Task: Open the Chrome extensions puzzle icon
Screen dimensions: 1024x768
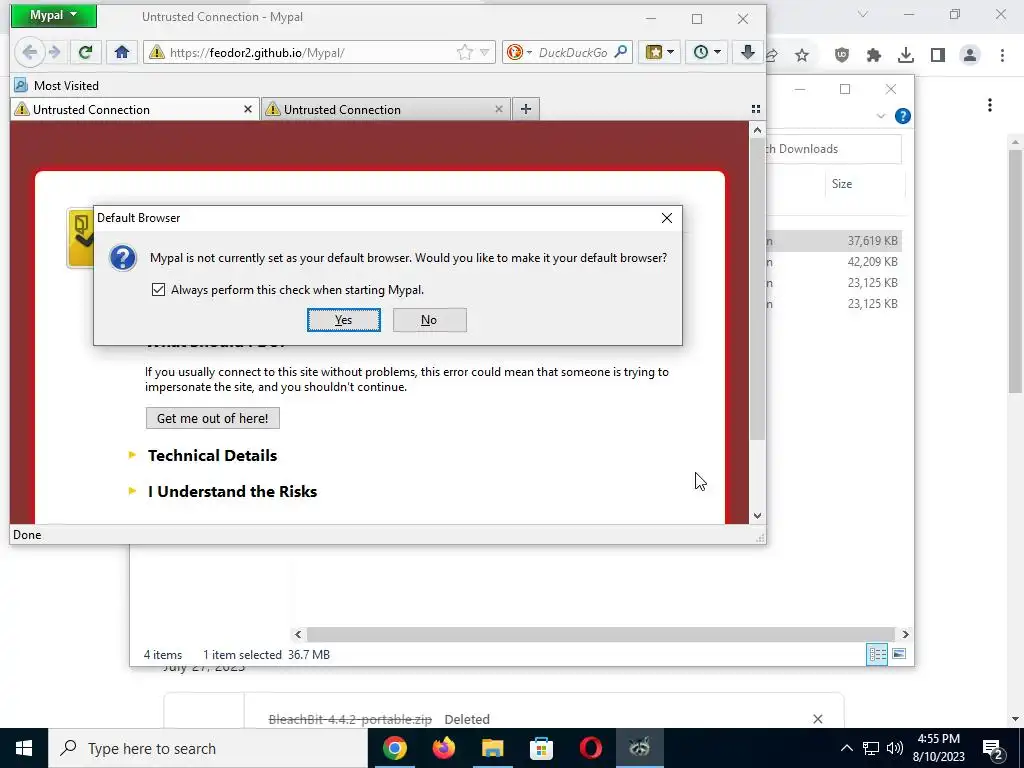Action: pyautogui.click(x=874, y=56)
